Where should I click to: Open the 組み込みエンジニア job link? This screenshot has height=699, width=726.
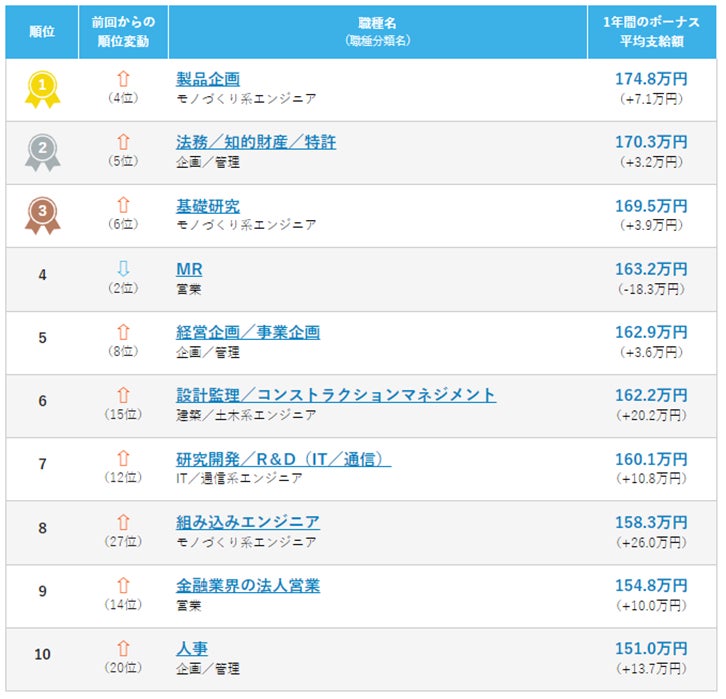pos(248,521)
